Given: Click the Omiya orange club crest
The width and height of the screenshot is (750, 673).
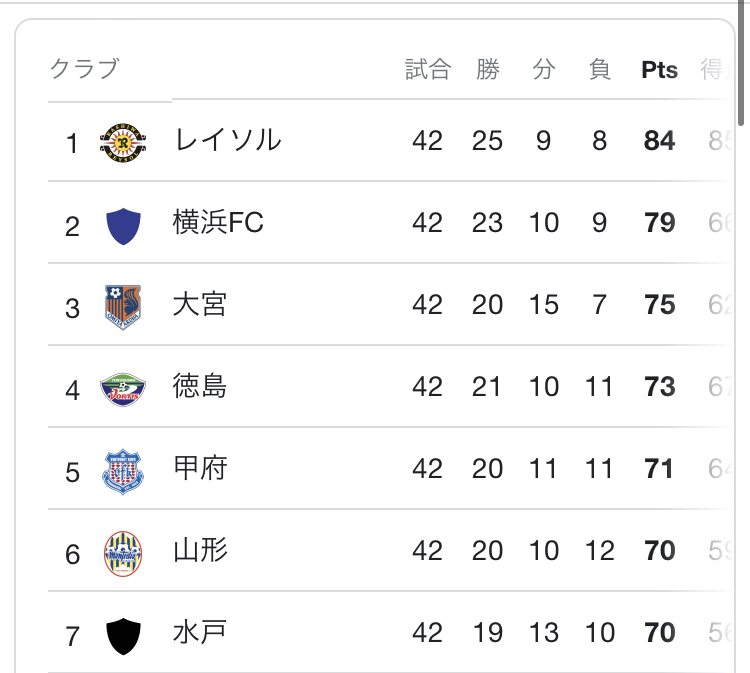Looking at the screenshot, I should [123, 306].
